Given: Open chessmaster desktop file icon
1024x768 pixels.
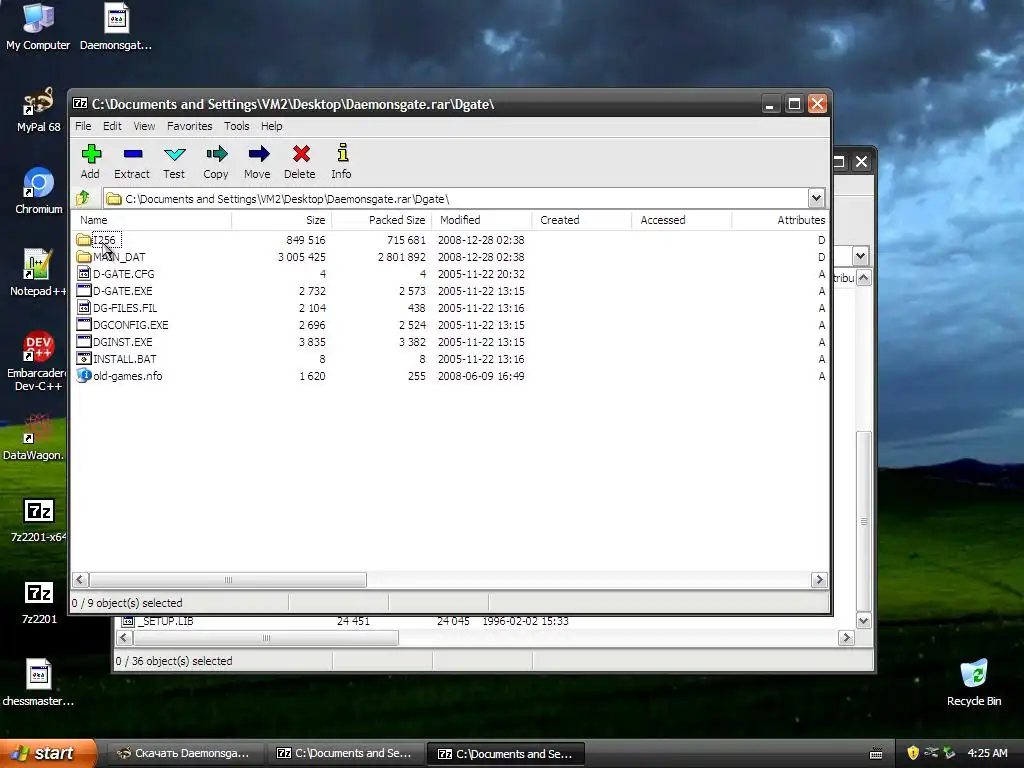Looking at the screenshot, I should click(38, 683).
